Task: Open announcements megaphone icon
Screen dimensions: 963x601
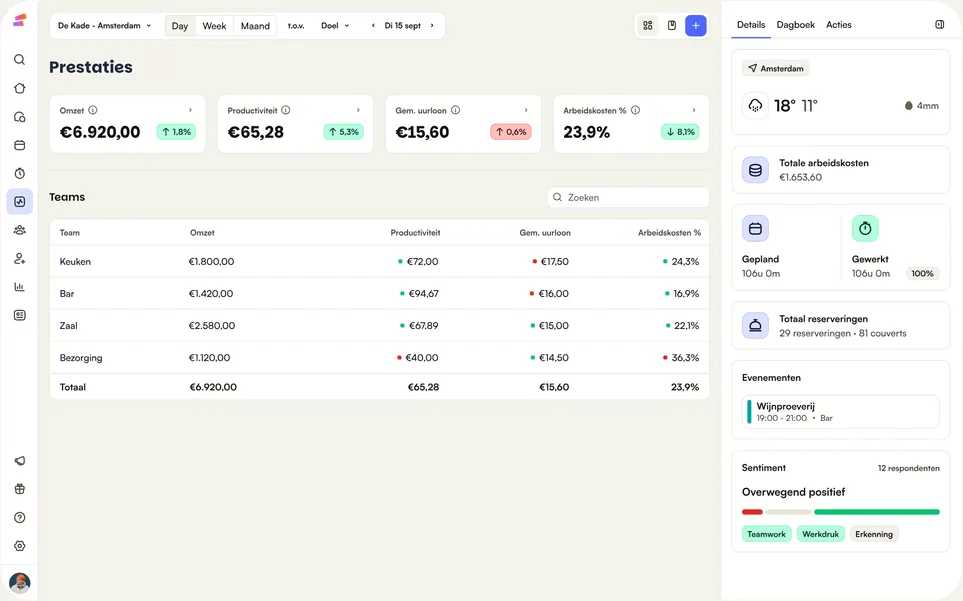Action: coord(20,460)
